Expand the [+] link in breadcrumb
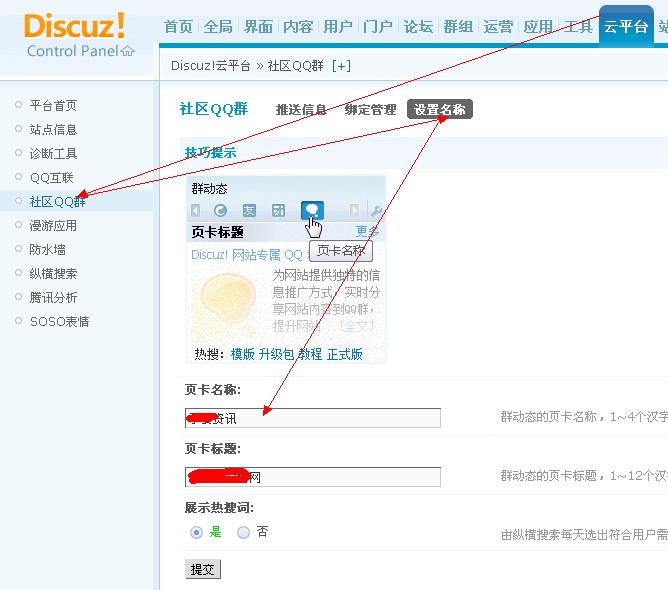This screenshot has width=668, height=590. 341,66
